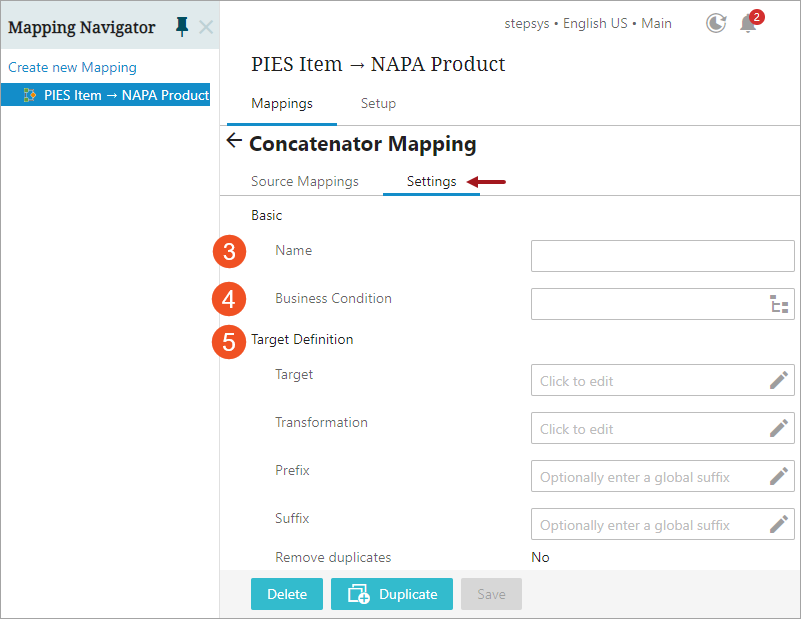Viewport: 801px width, 619px height.
Task: Go back using the left arrow
Action: (234, 141)
